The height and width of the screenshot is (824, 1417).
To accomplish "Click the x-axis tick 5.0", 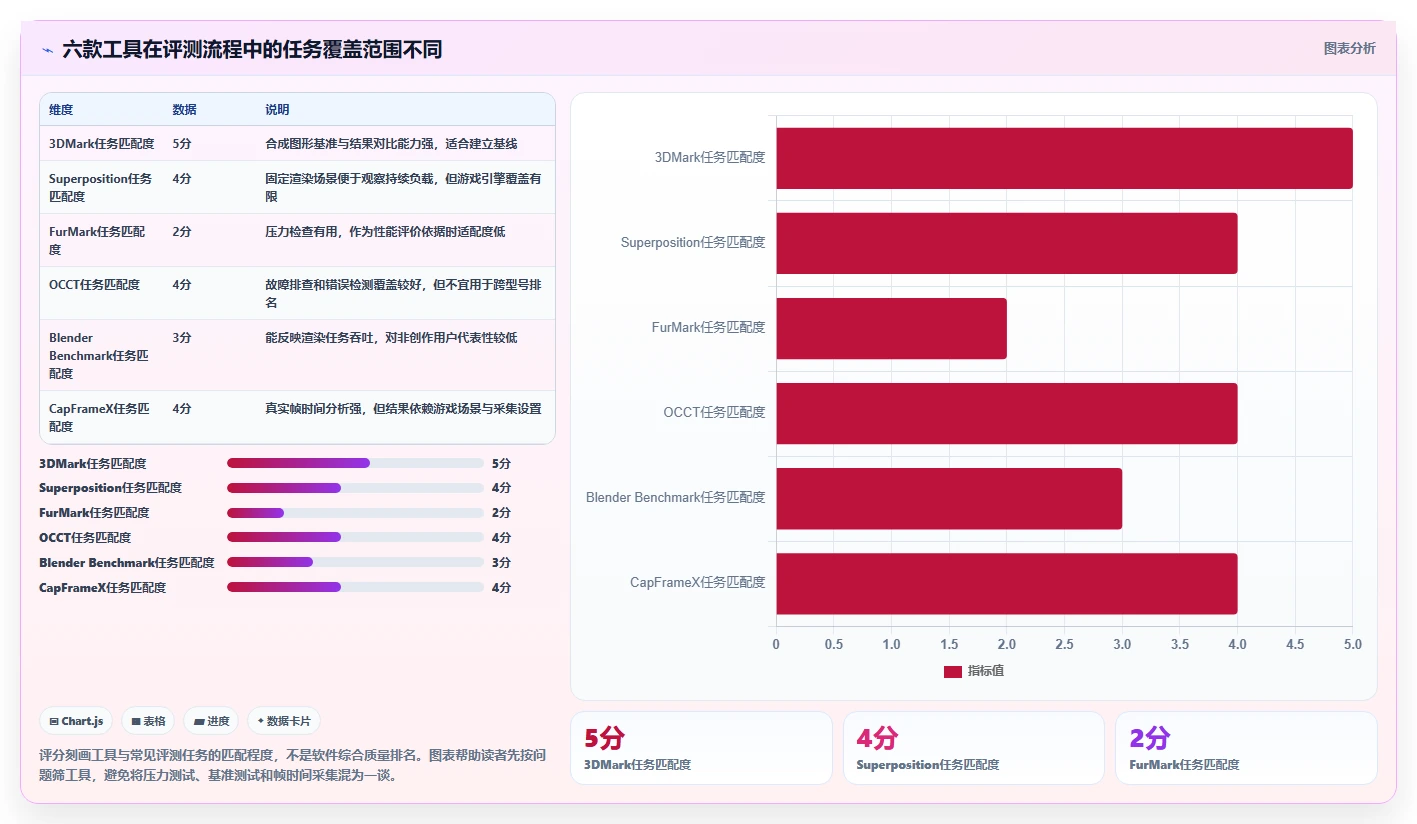I will 1353,645.
